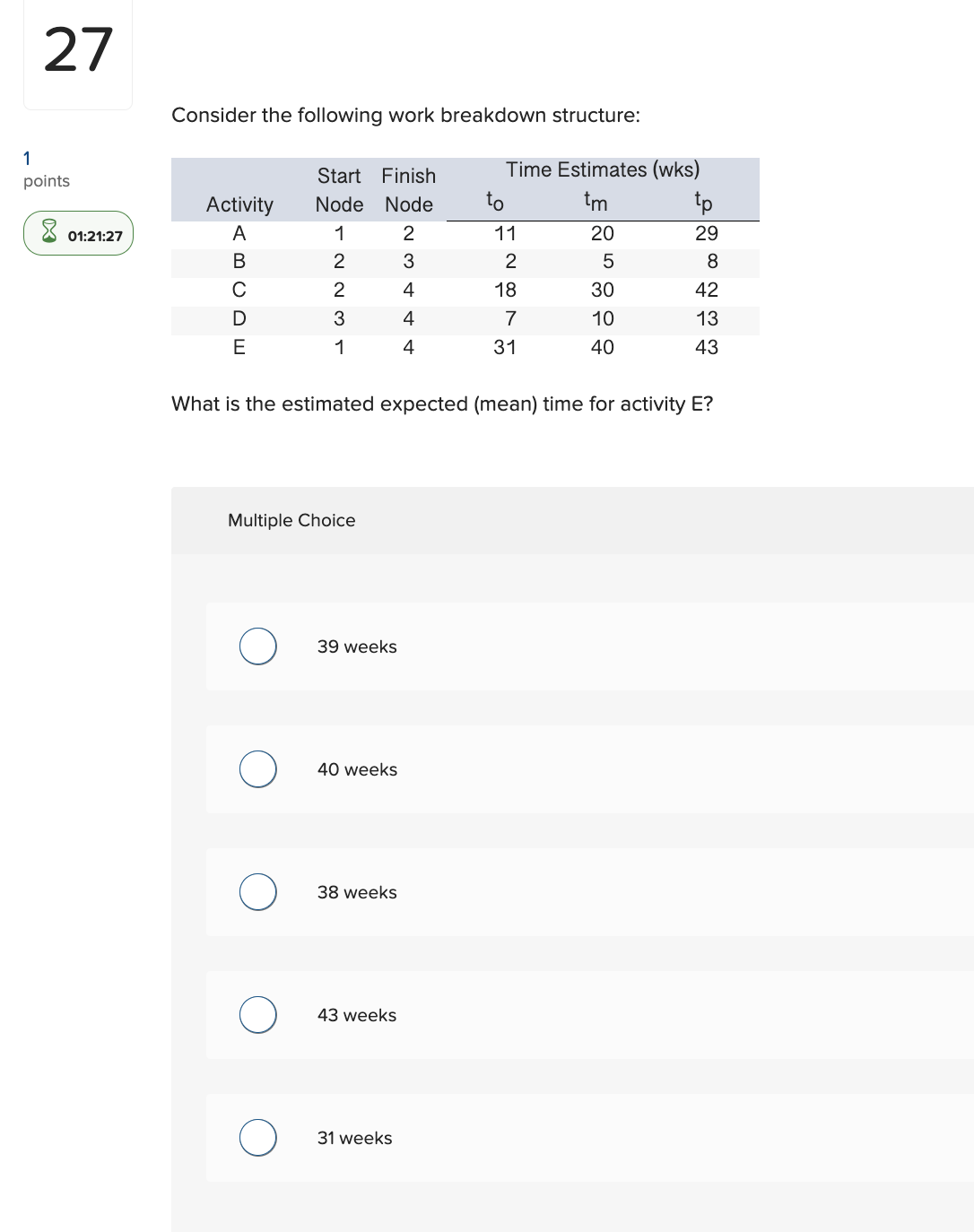
Task: Click the green timer badge
Action: (78, 233)
